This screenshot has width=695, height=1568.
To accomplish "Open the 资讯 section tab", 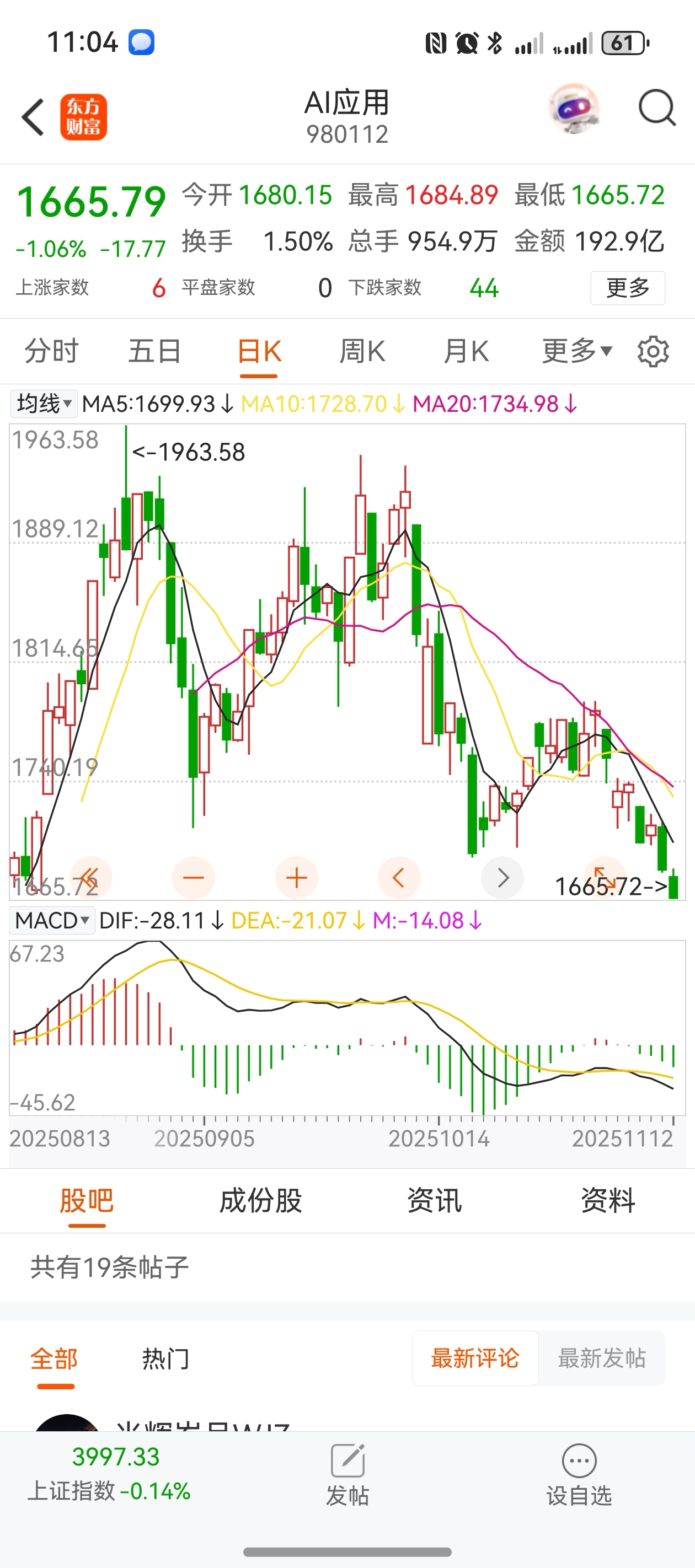I will (434, 1201).
